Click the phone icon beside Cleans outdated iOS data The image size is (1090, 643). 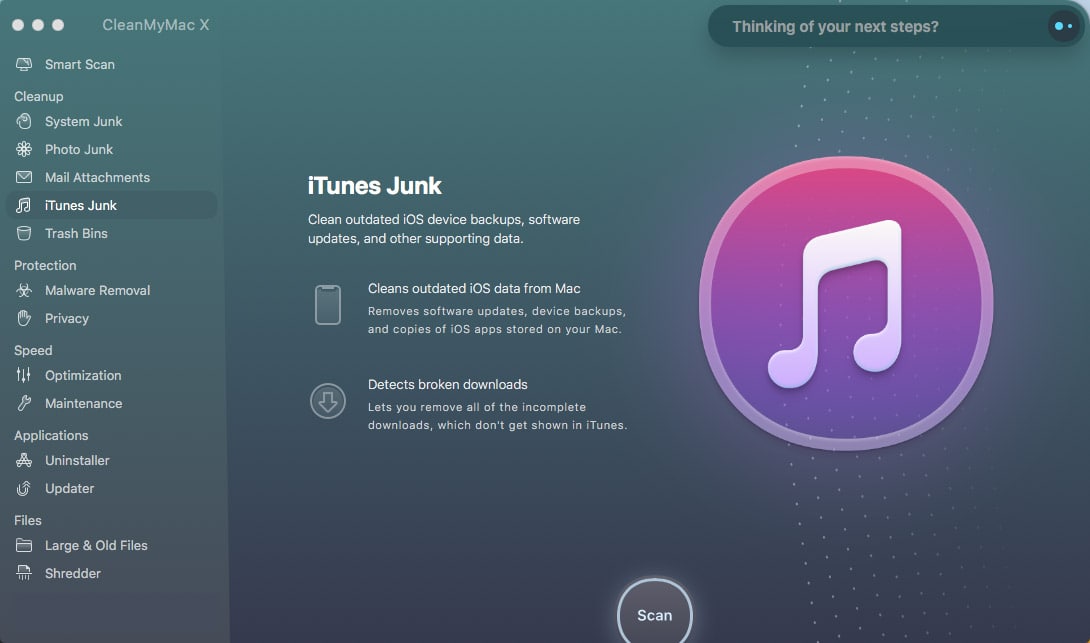pyautogui.click(x=327, y=305)
